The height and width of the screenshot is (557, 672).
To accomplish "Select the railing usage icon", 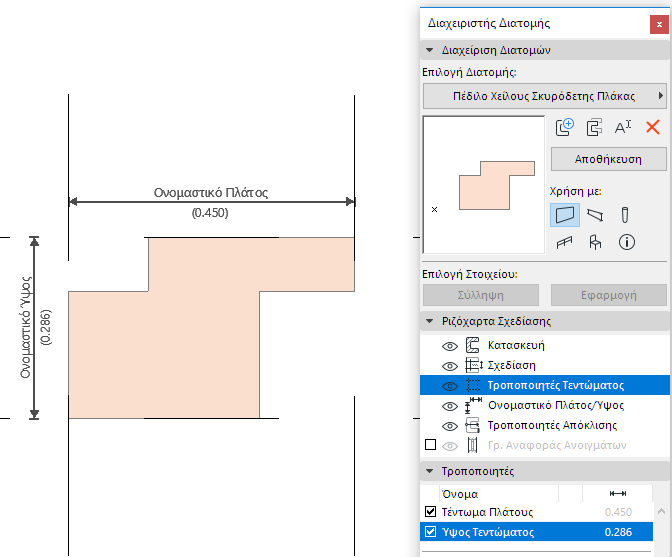I will coord(564,243).
